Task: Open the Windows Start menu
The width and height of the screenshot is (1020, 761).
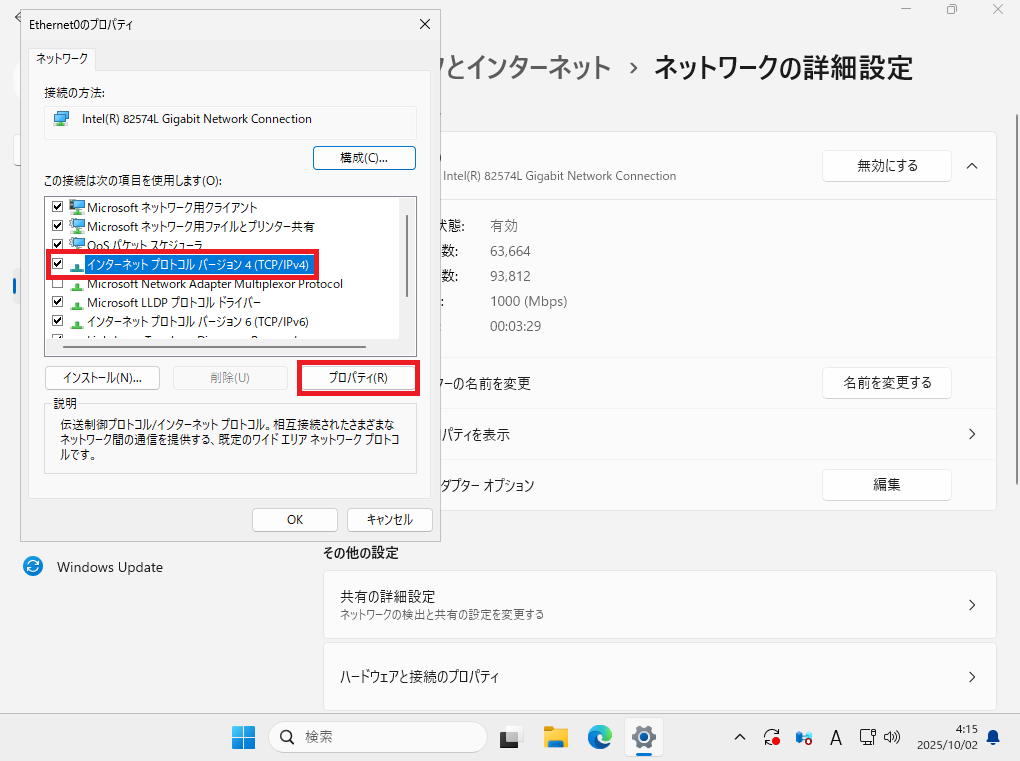Action: pyautogui.click(x=243, y=738)
